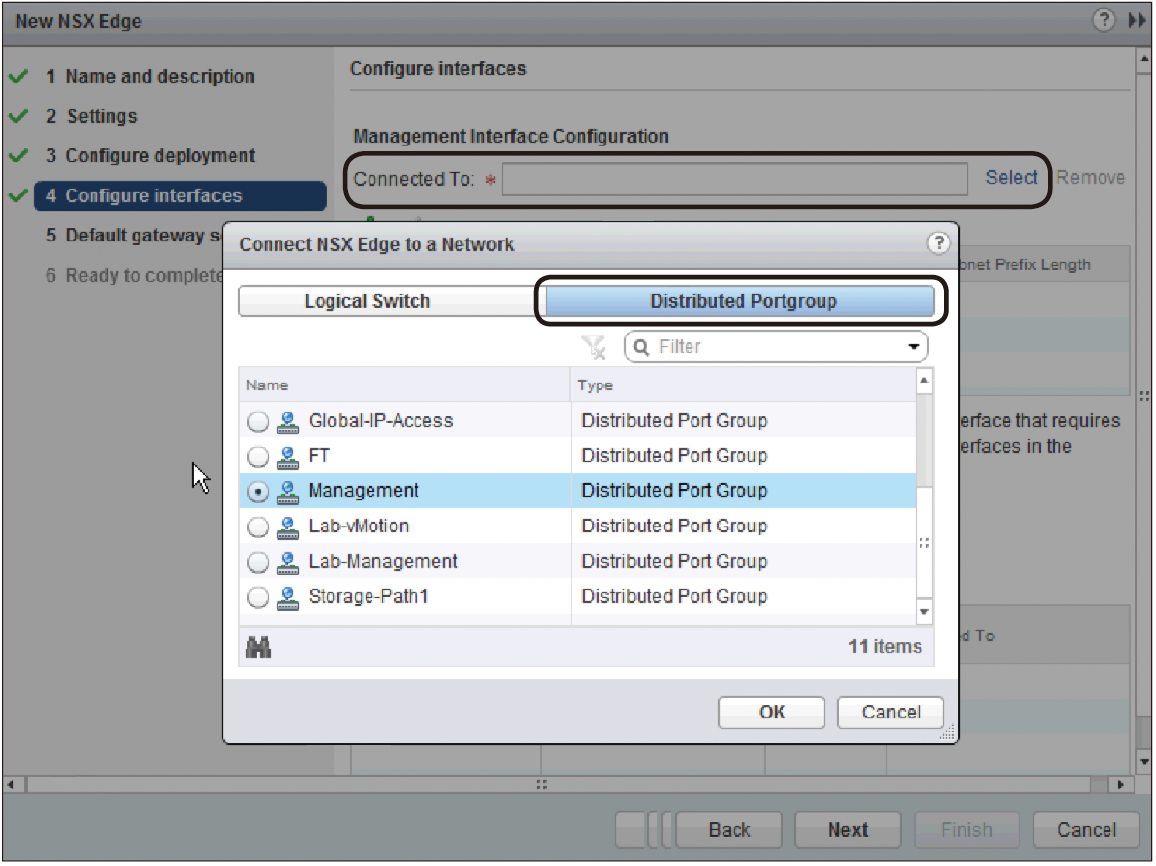1156x866 pixels.
Task: Switch to the Logical Switch tab
Action: [x=391, y=301]
